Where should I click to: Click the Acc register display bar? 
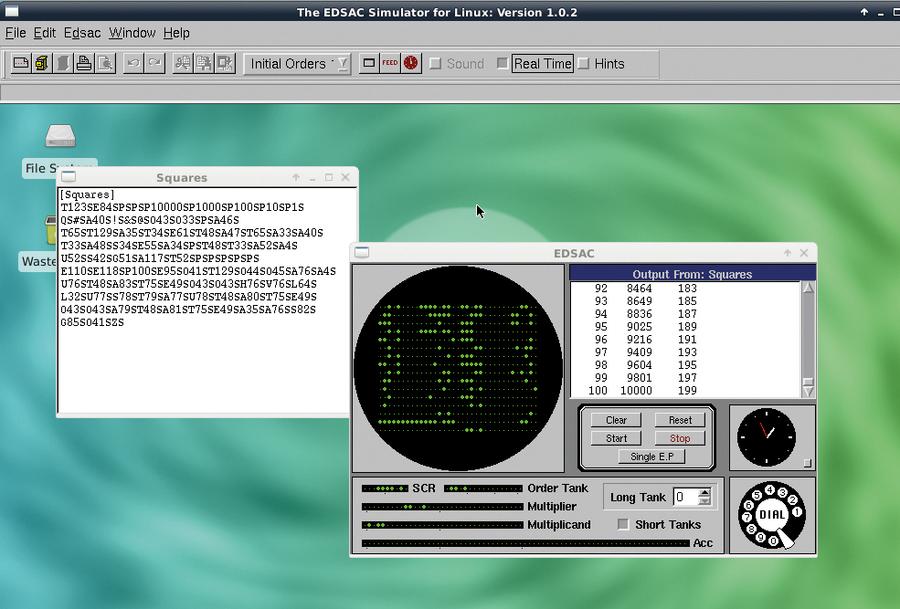(525, 543)
